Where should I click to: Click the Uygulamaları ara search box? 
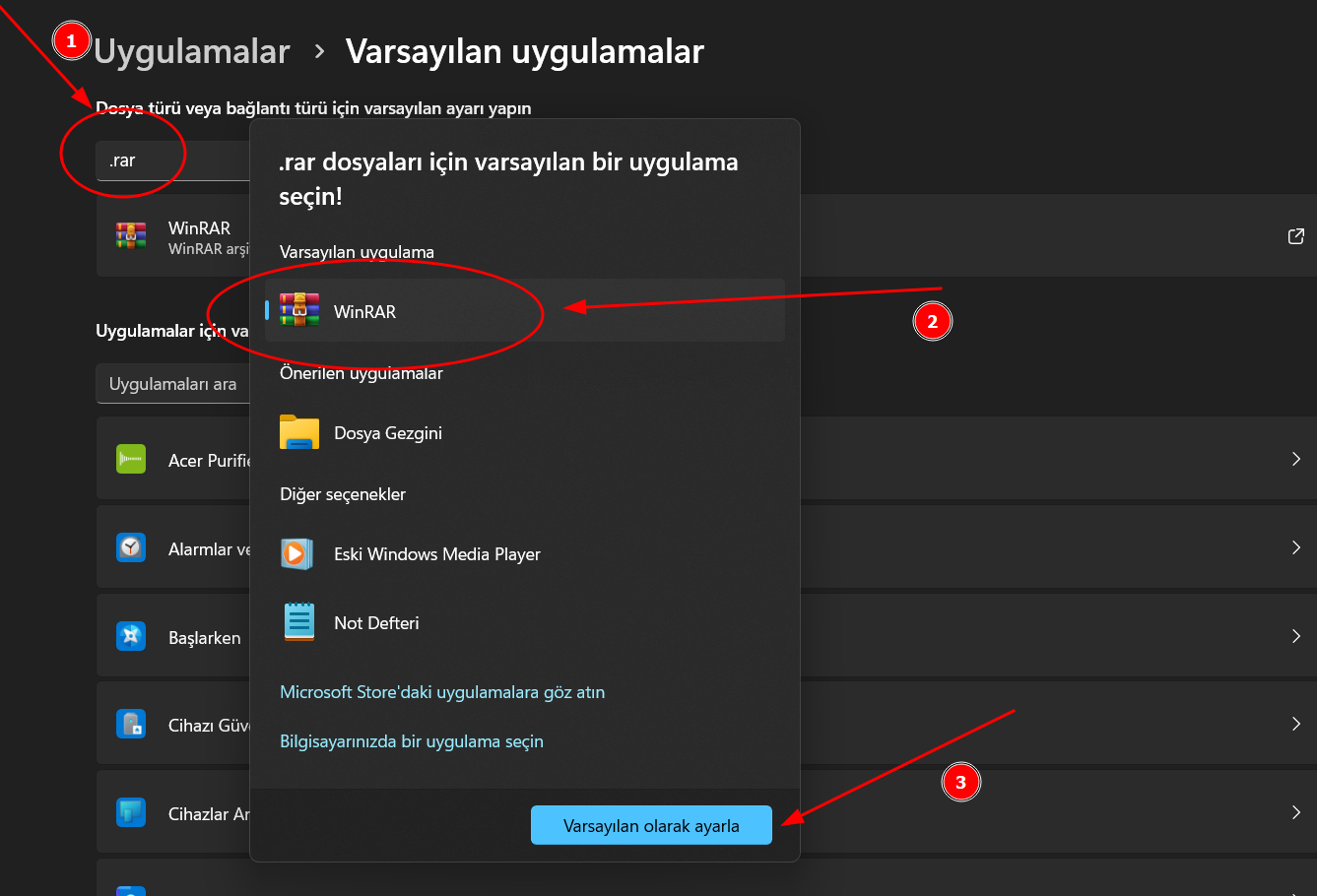(x=173, y=384)
